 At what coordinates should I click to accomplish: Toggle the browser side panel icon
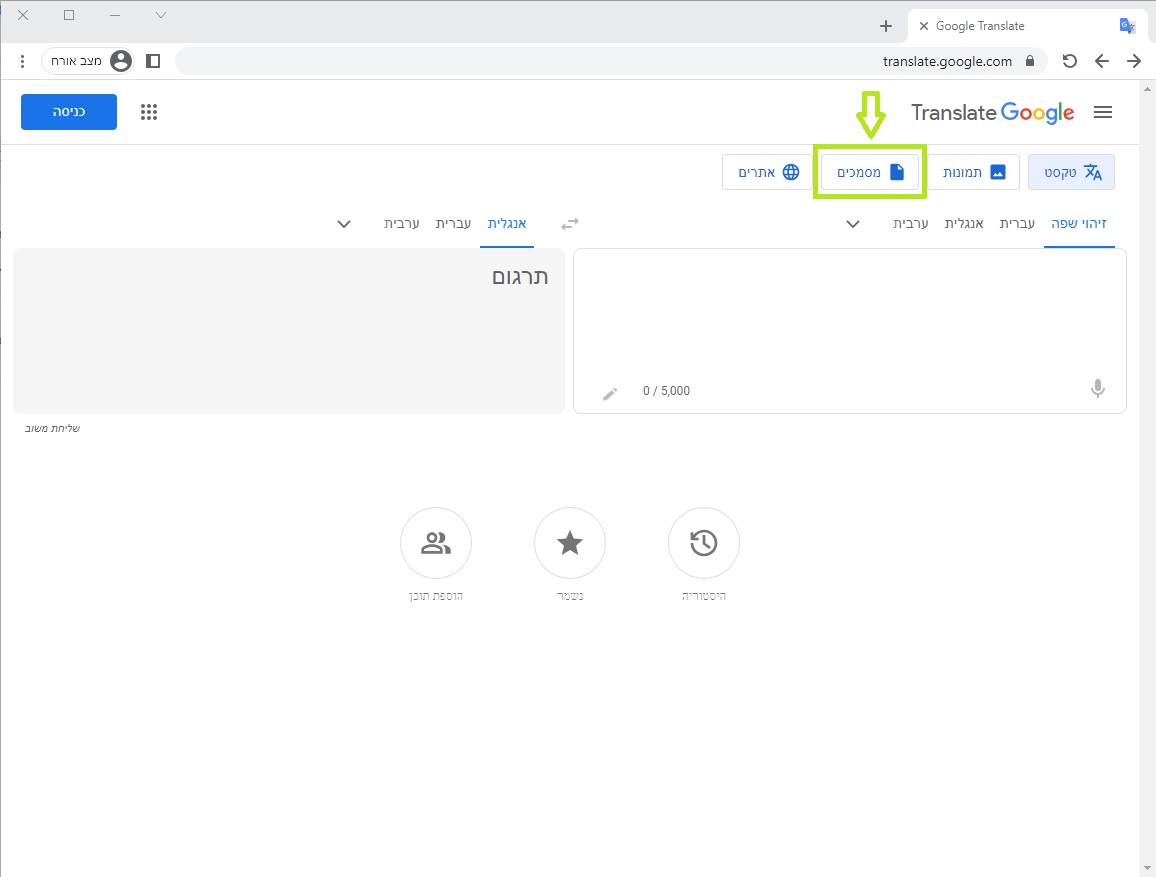153,61
